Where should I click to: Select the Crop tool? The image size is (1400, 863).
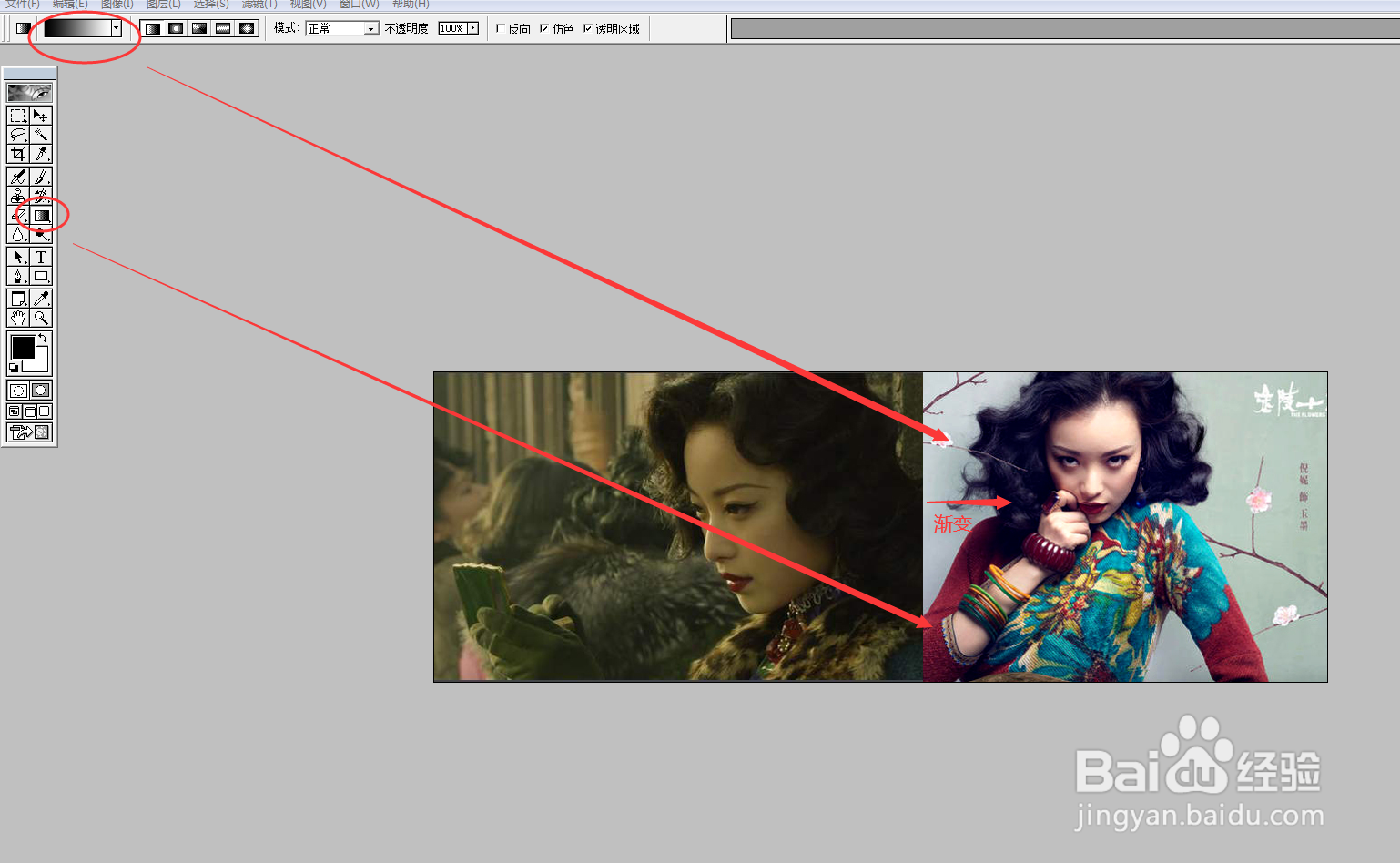point(18,154)
